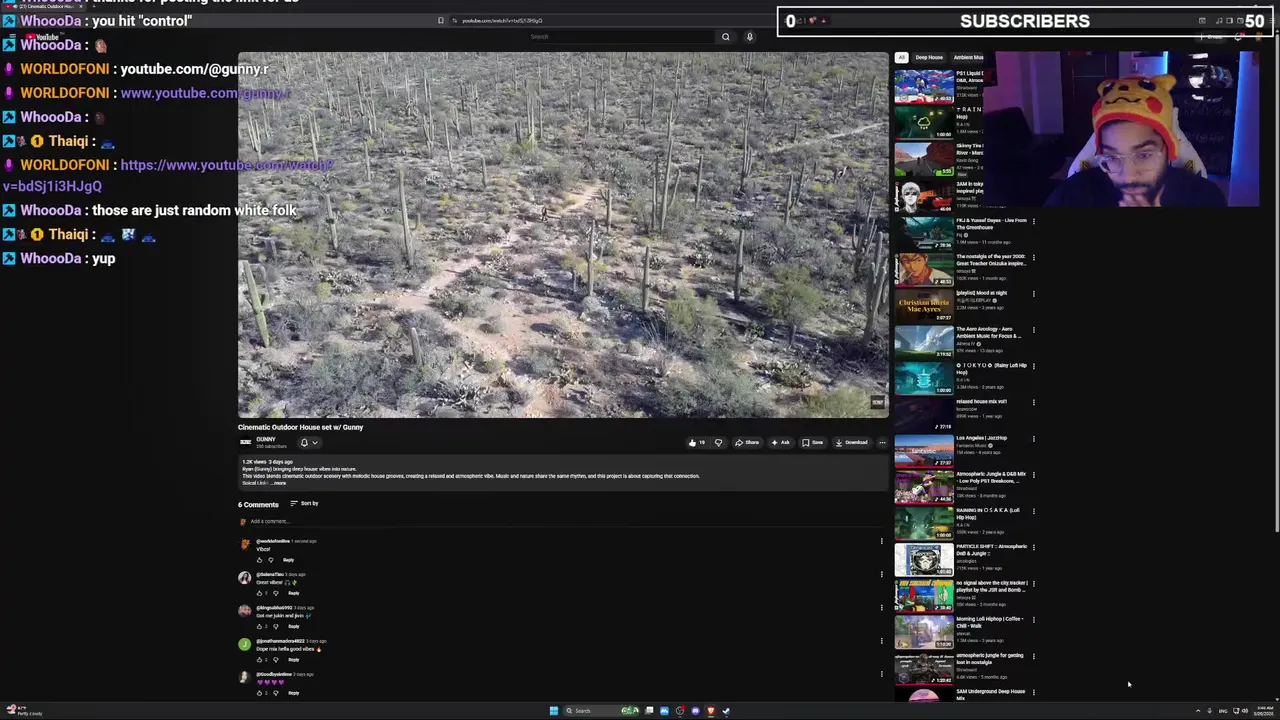Open options for The Aero Arcology video
The image size is (1280, 720).
(1033, 330)
